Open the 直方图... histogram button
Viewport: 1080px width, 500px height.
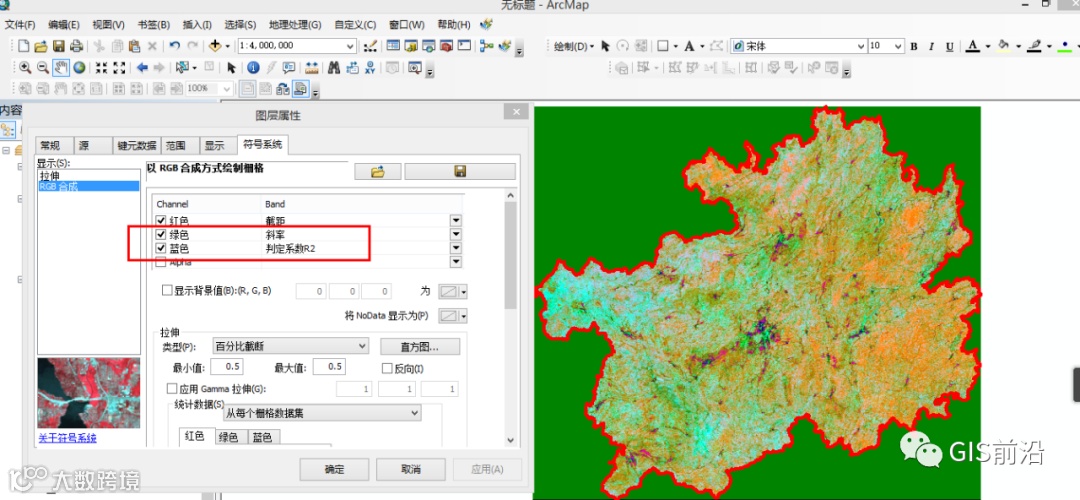420,346
